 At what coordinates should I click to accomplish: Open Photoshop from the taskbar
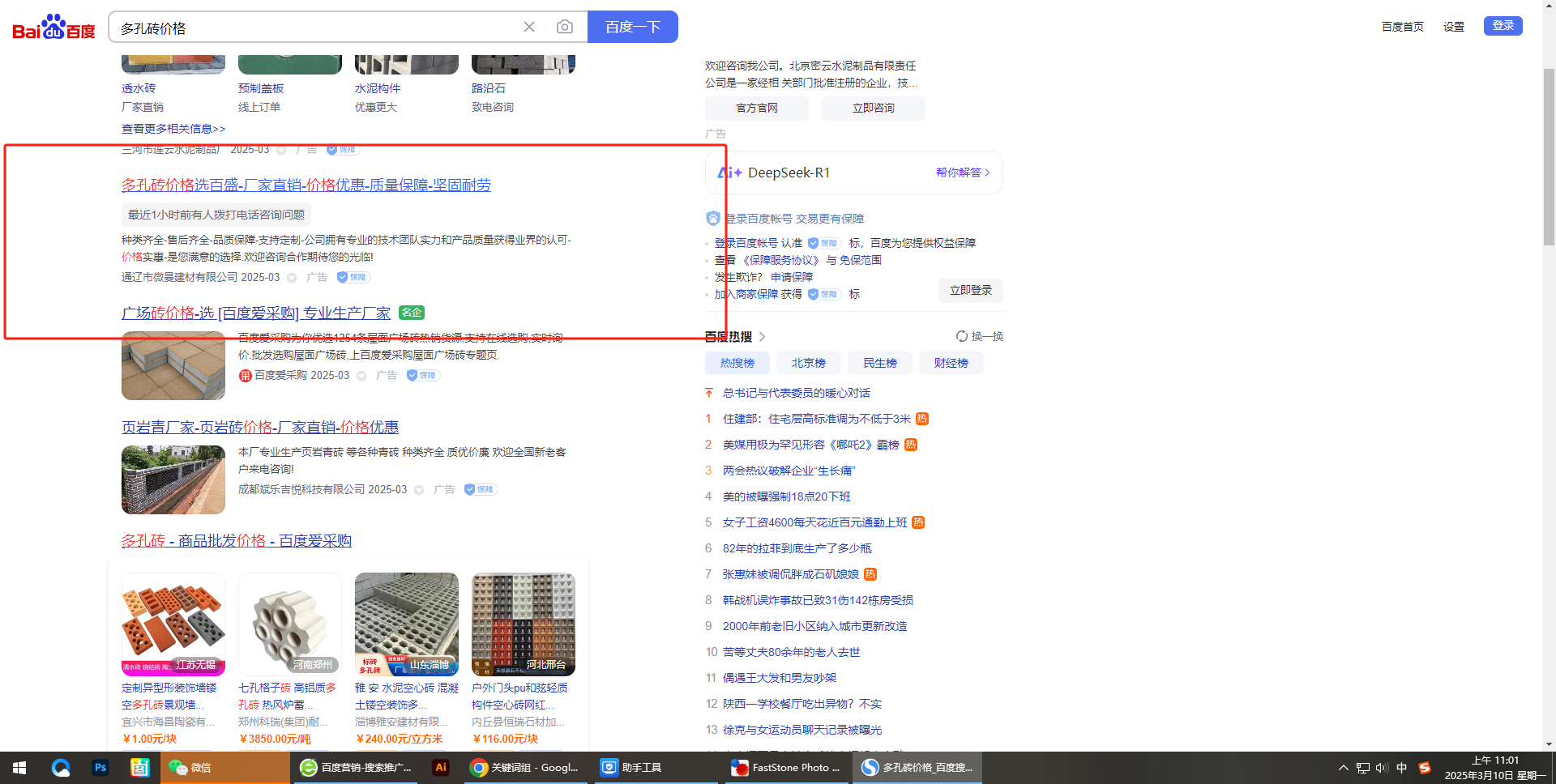[100, 767]
